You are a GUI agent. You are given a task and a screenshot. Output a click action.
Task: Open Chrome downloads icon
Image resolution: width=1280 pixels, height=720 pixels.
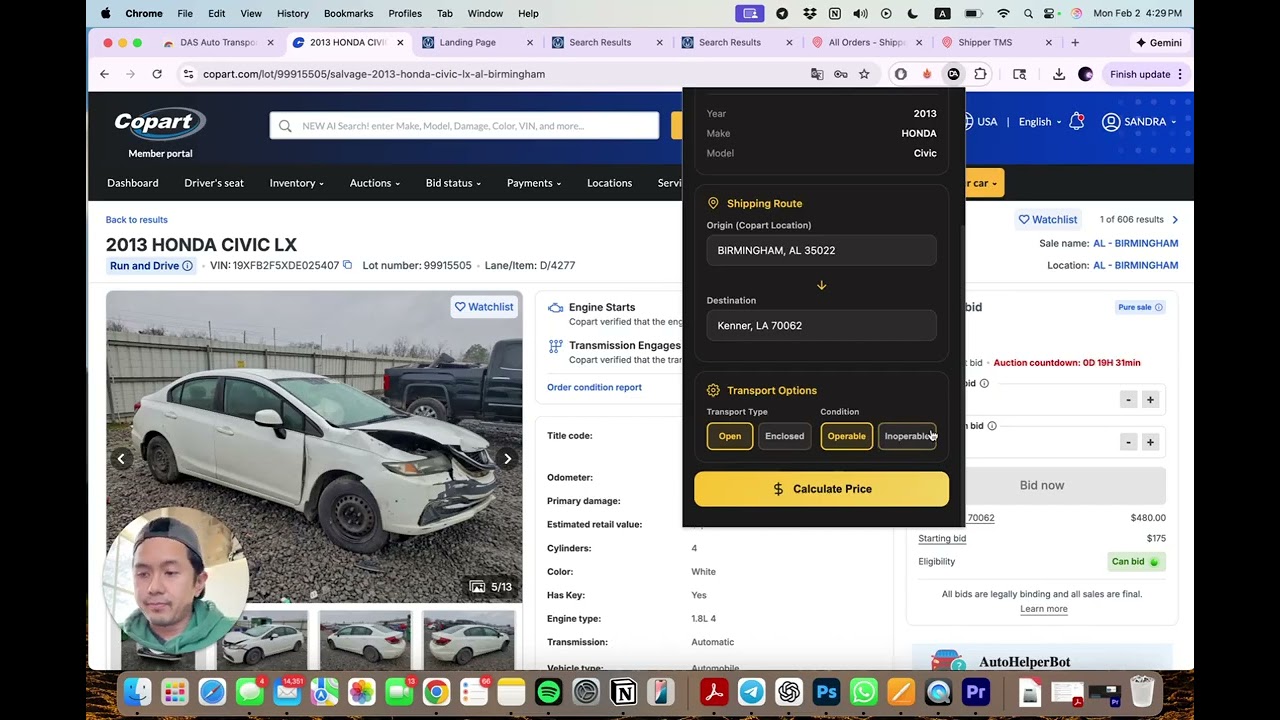(x=1059, y=74)
